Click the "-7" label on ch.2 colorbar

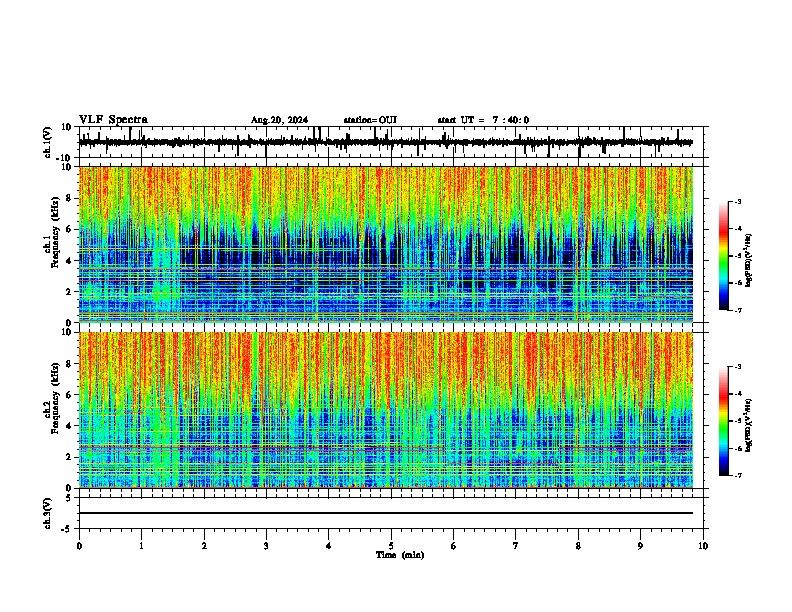point(738,475)
